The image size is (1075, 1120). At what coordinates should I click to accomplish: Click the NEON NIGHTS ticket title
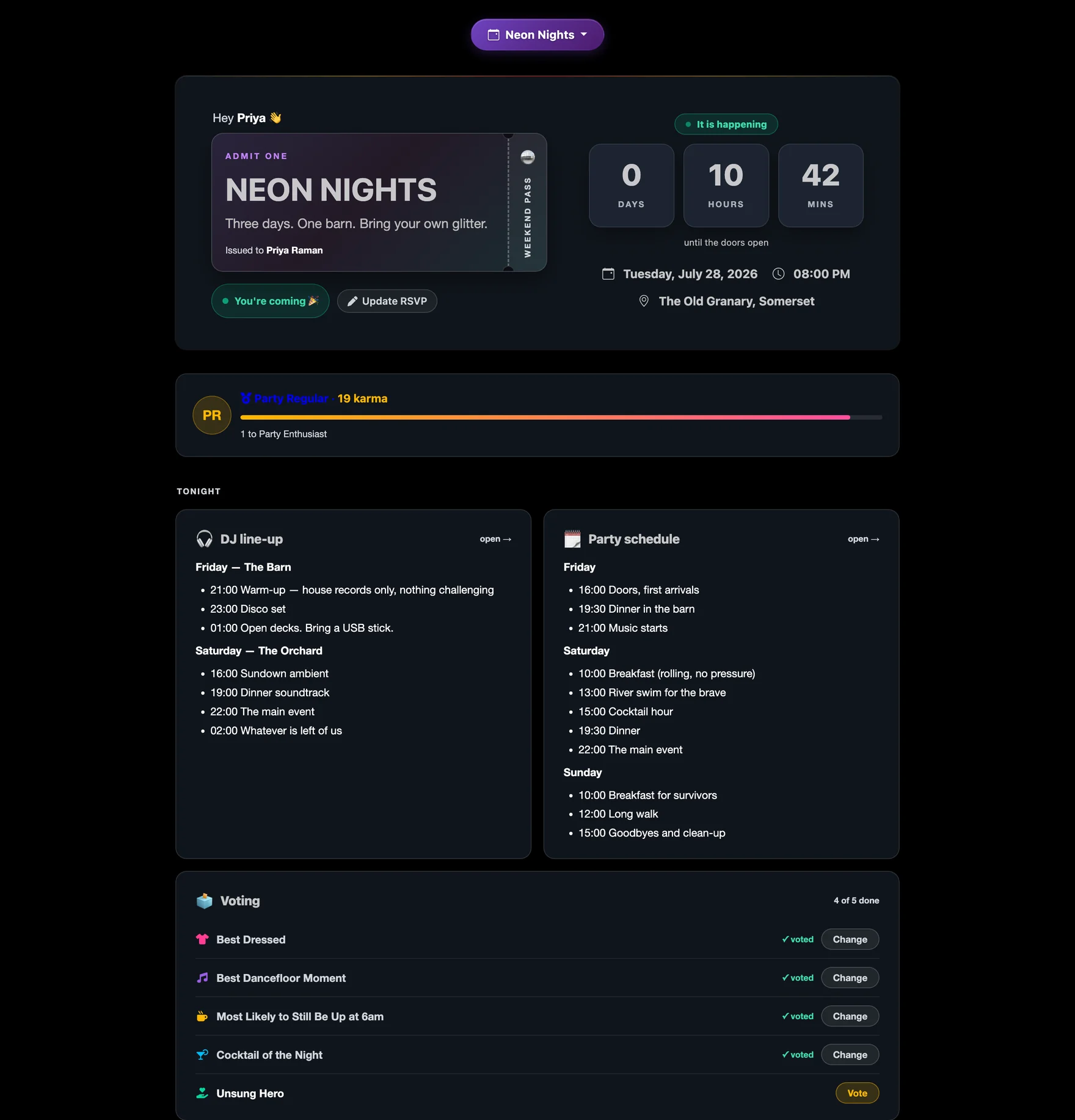330,190
